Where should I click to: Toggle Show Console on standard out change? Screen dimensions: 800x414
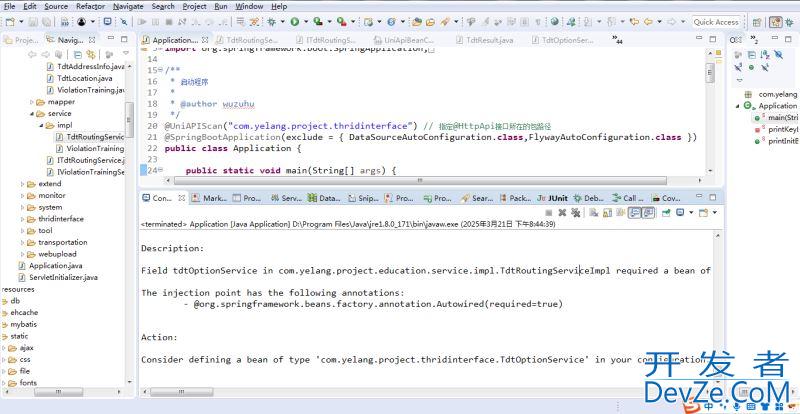tap(634, 212)
